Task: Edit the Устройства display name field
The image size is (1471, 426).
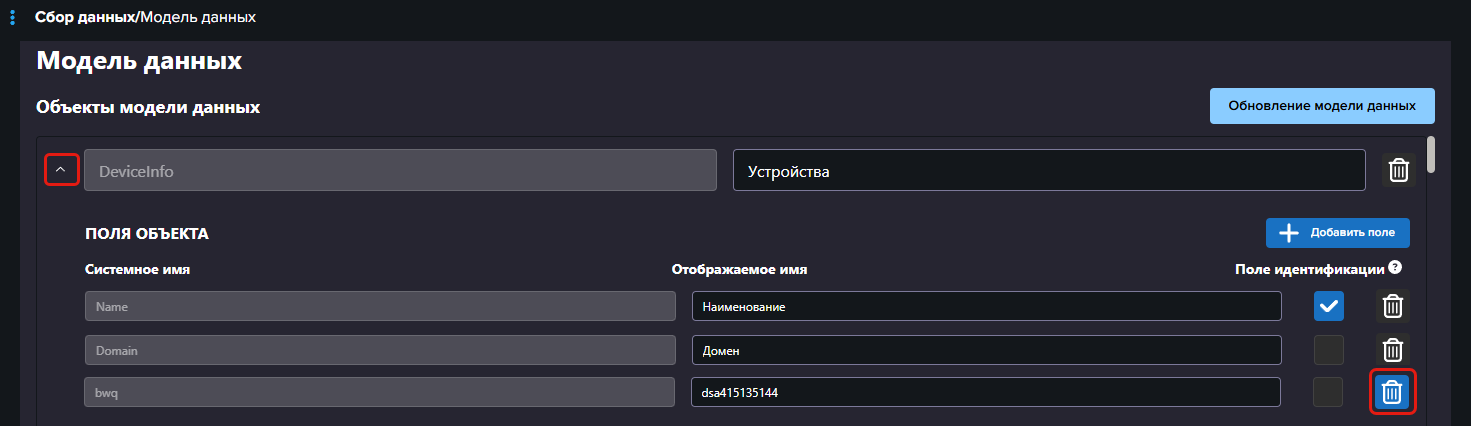Action: [1048, 171]
